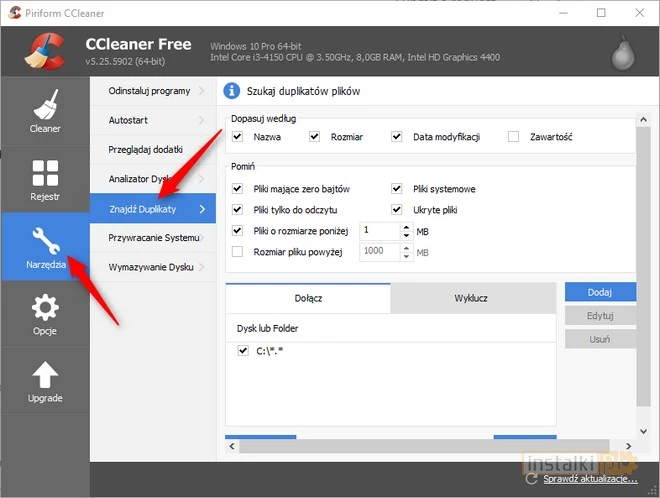Toggle the Pliki systemowe checkbox
This screenshot has height=498, width=660.
coord(396,188)
